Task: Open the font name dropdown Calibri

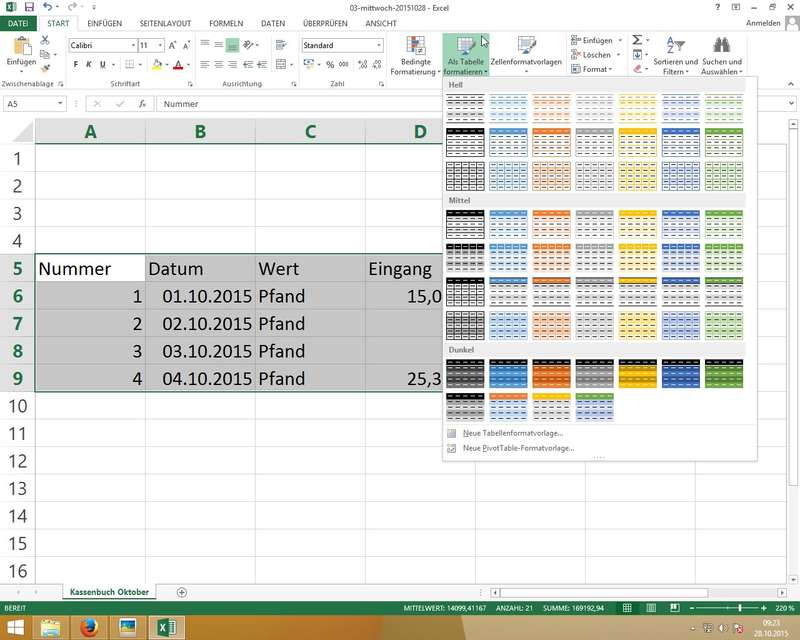Action: (x=103, y=45)
